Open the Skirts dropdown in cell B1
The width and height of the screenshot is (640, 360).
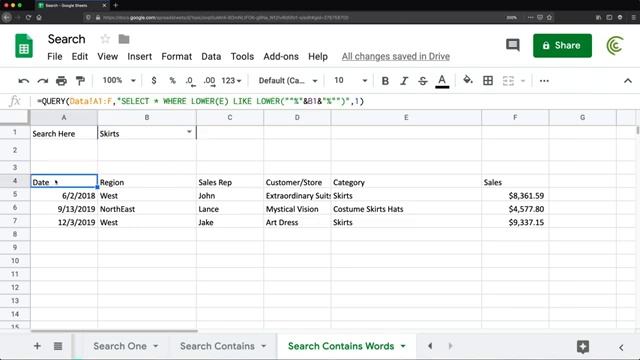(189, 132)
